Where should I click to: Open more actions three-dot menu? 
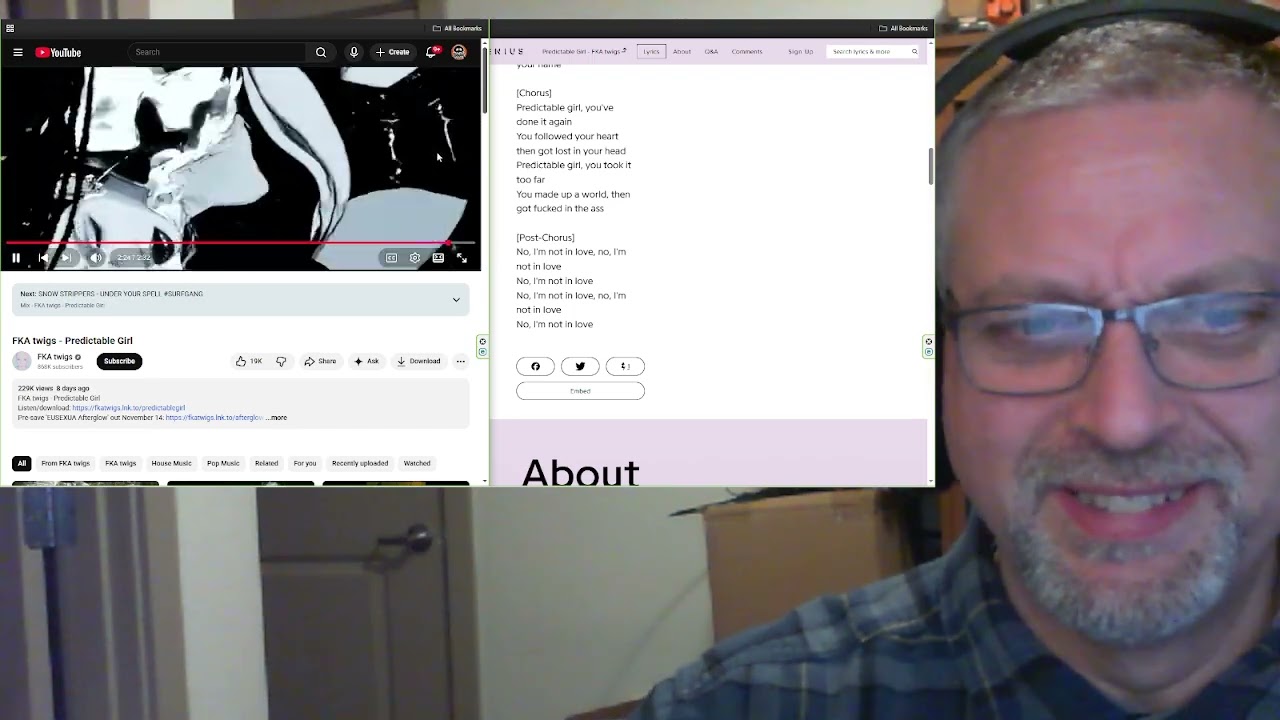(461, 361)
